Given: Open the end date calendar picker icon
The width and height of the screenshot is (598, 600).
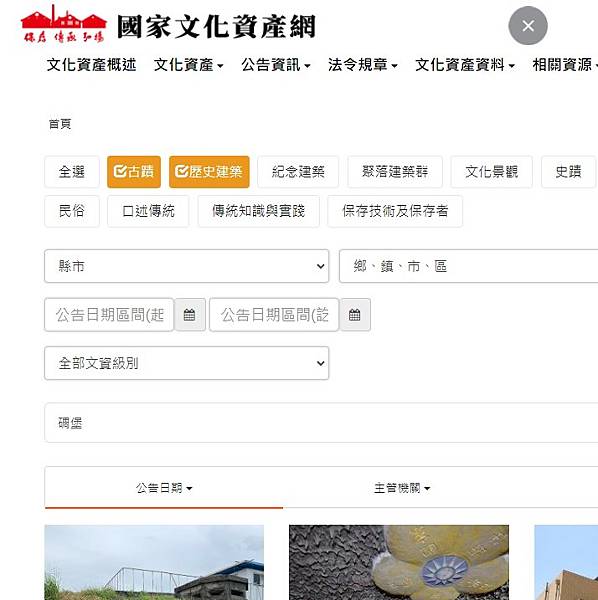Looking at the screenshot, I should coord(355,315).
